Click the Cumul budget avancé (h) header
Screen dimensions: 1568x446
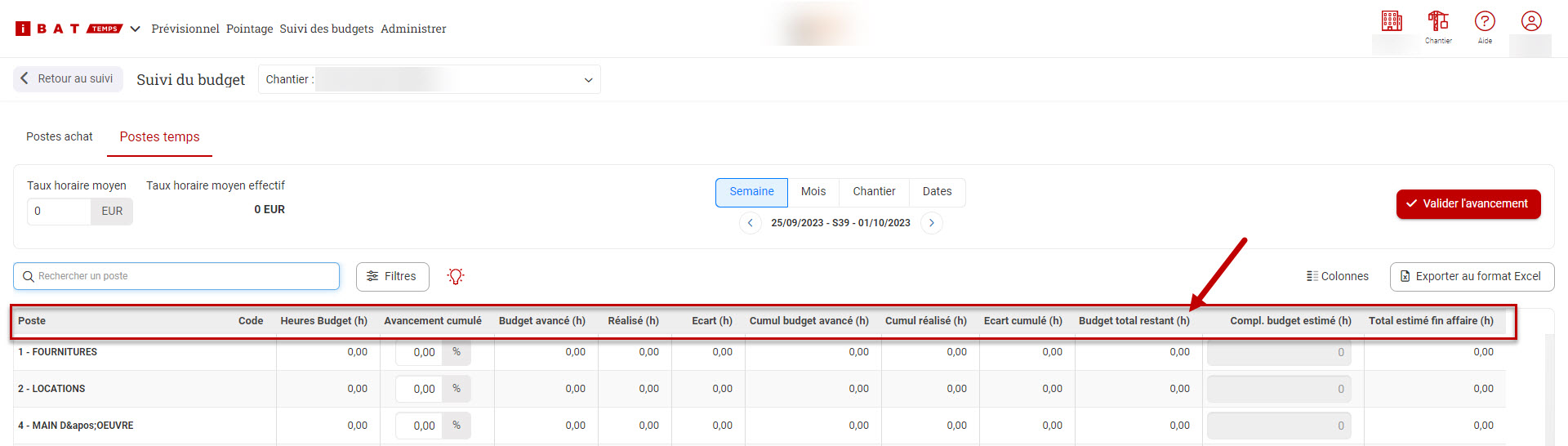[809, 321]
